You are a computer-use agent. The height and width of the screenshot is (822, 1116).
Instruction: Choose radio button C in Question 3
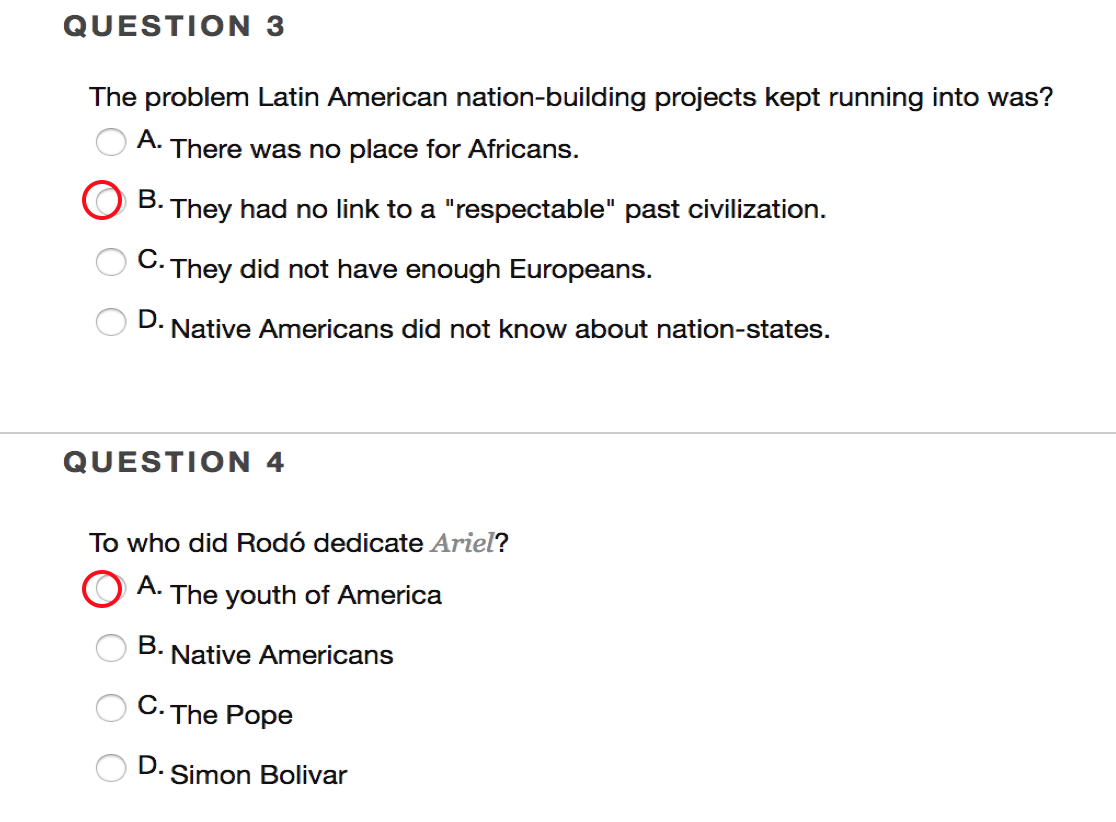click(x=110, y=262)
